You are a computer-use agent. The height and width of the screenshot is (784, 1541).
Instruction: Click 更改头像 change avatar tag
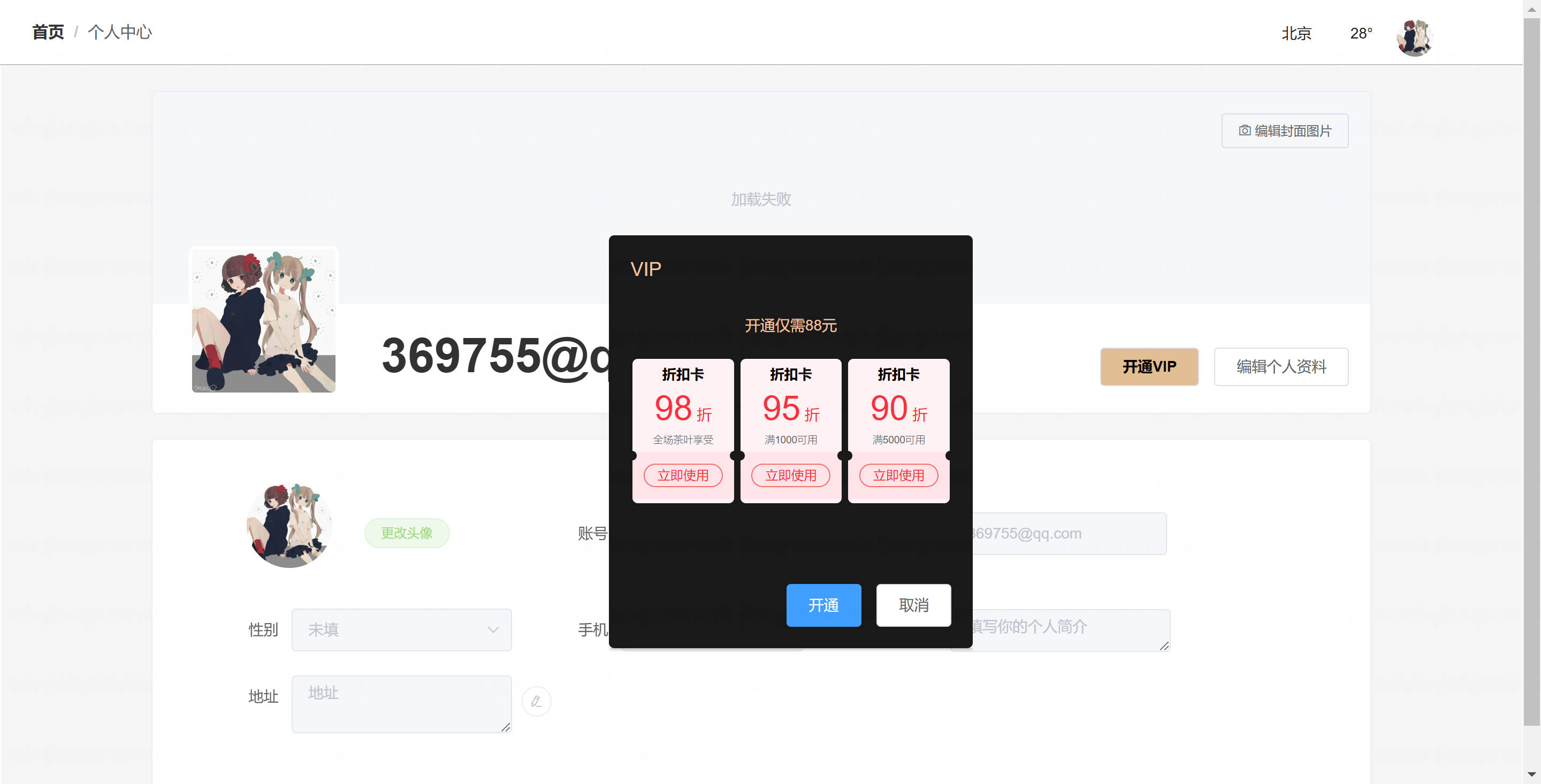point(407,532)
